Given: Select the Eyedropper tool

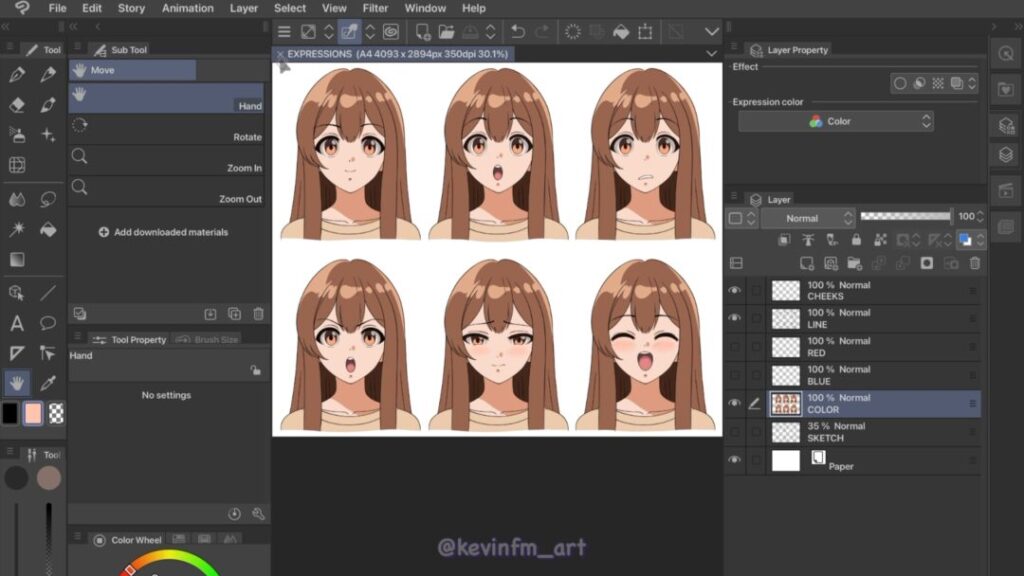Looking at the screenshot, I should coord(48,383).
